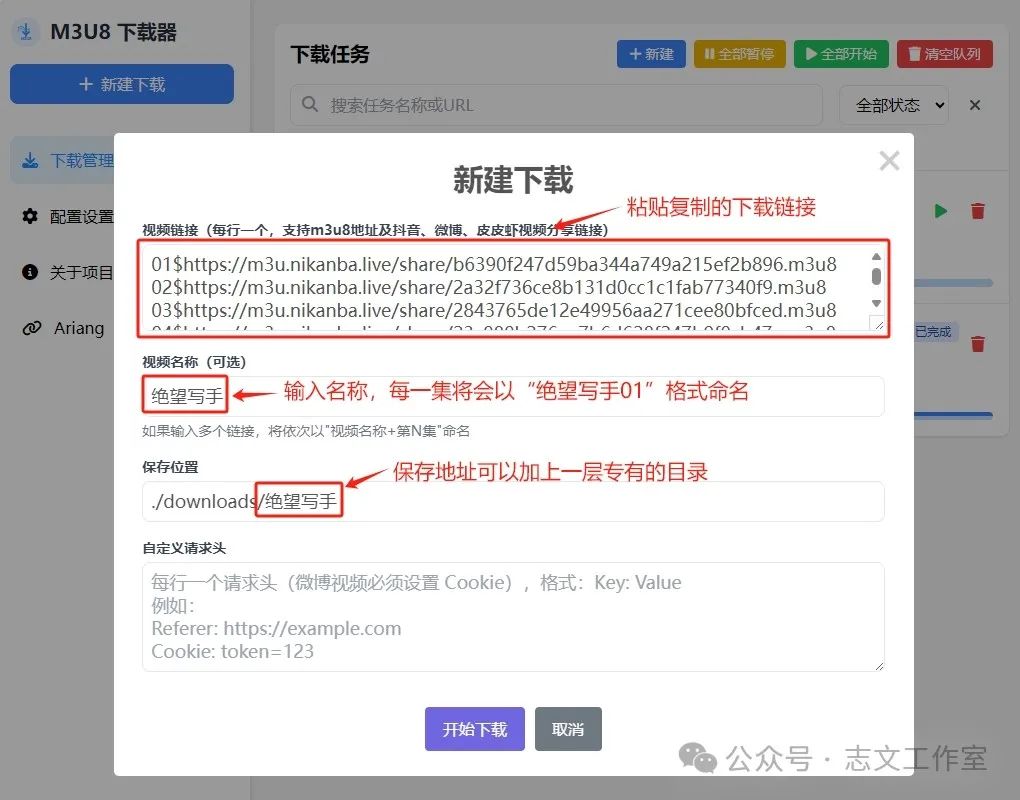Image resolution: width=1020 pixels, height=800 pixels.
Task: Click the yellow 全部暂停 button
Action: [740, 54]
